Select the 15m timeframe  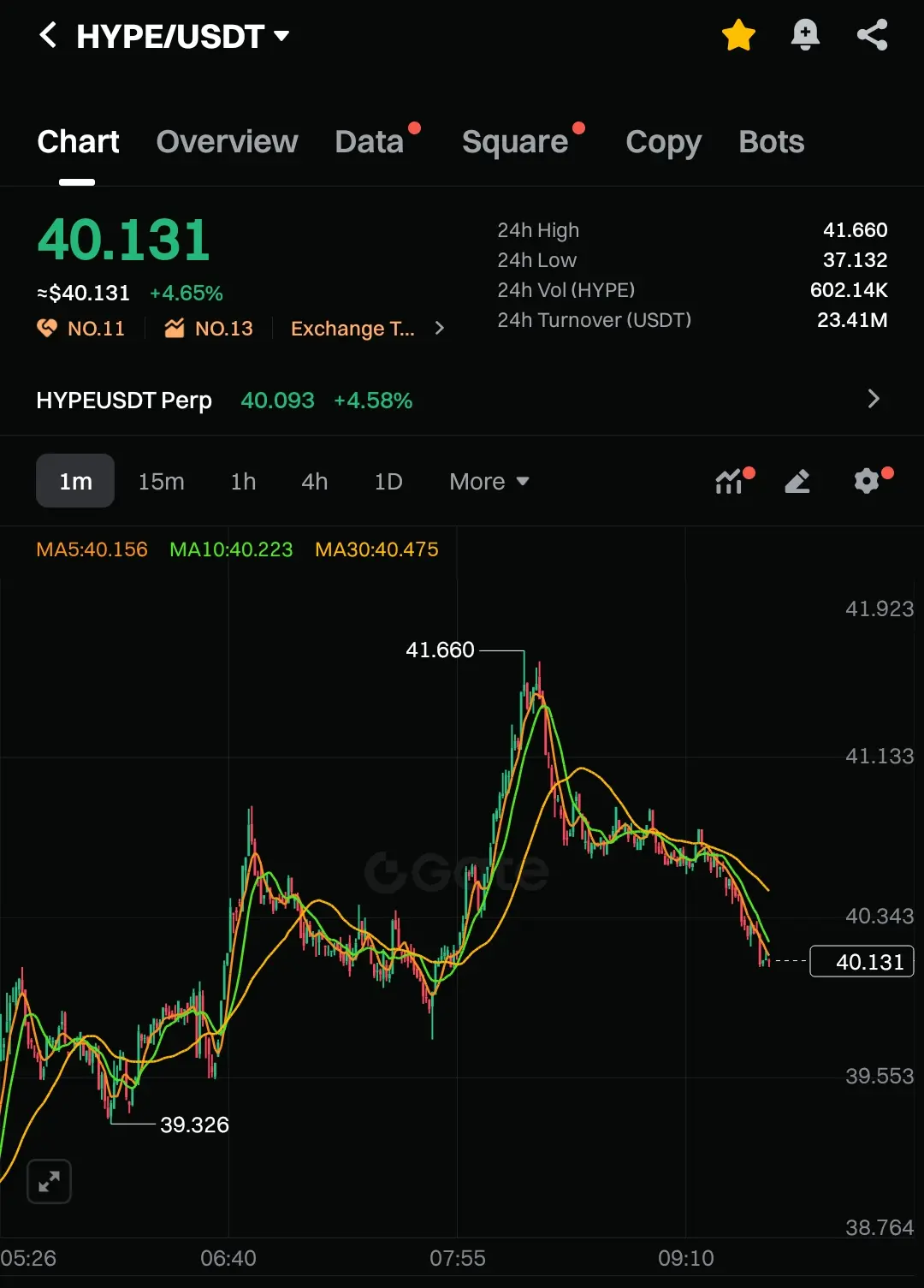pos(161,482)
